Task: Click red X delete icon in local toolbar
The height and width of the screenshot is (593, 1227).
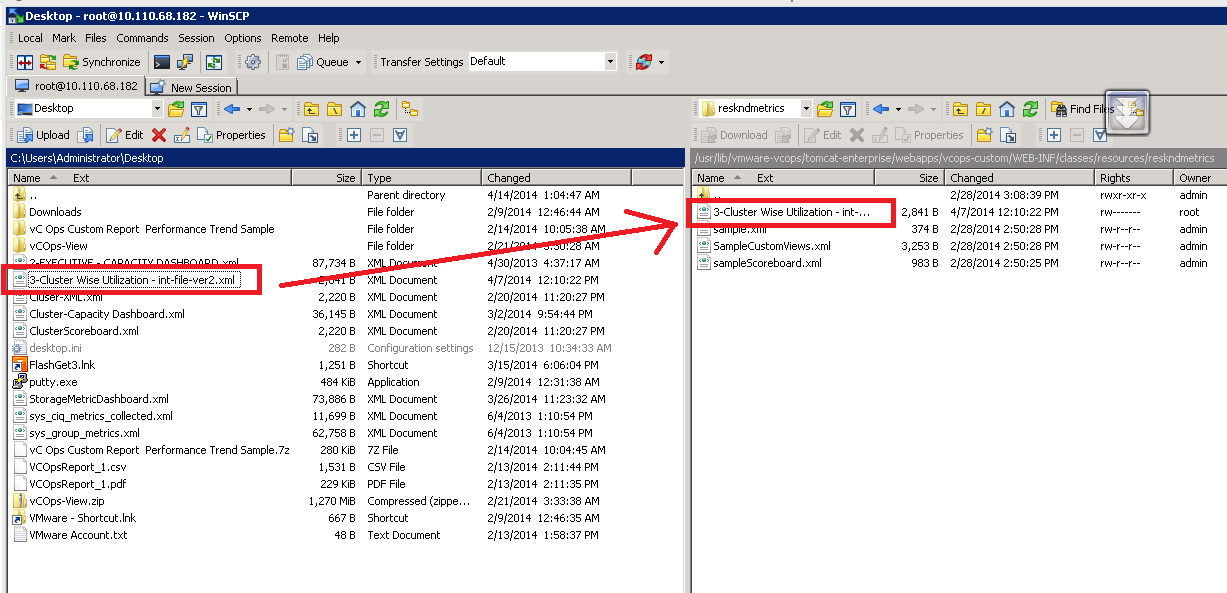Action: [158, 135]
